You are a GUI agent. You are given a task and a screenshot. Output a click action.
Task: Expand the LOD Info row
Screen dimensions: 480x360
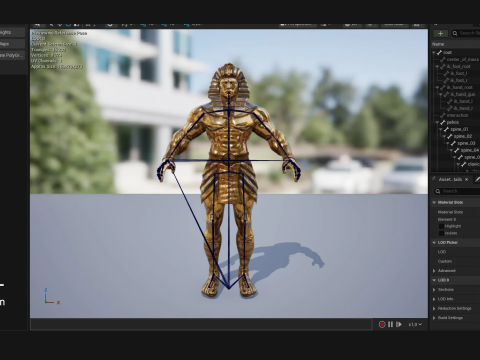tap(434, 299)
